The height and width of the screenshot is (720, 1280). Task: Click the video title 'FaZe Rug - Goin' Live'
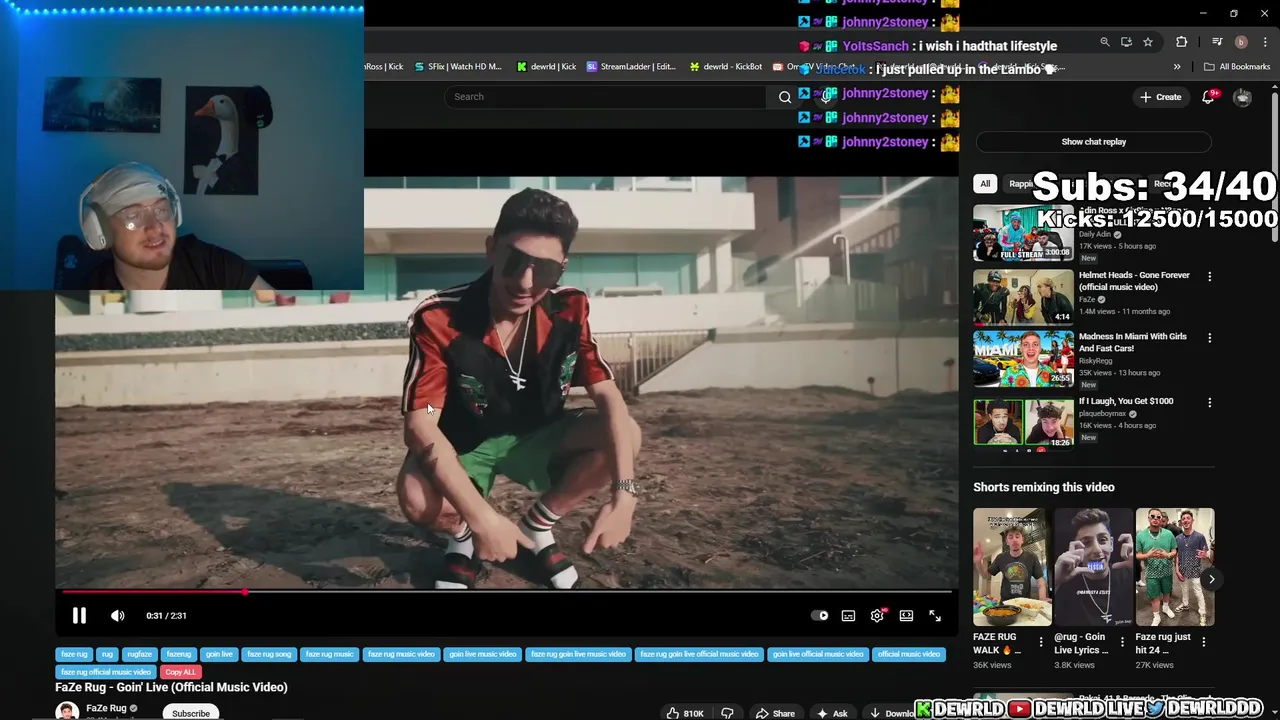coord(171,687)
